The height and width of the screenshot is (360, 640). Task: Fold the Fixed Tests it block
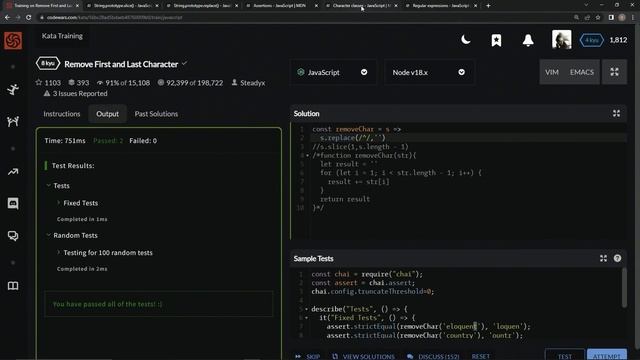coord(307,318)
